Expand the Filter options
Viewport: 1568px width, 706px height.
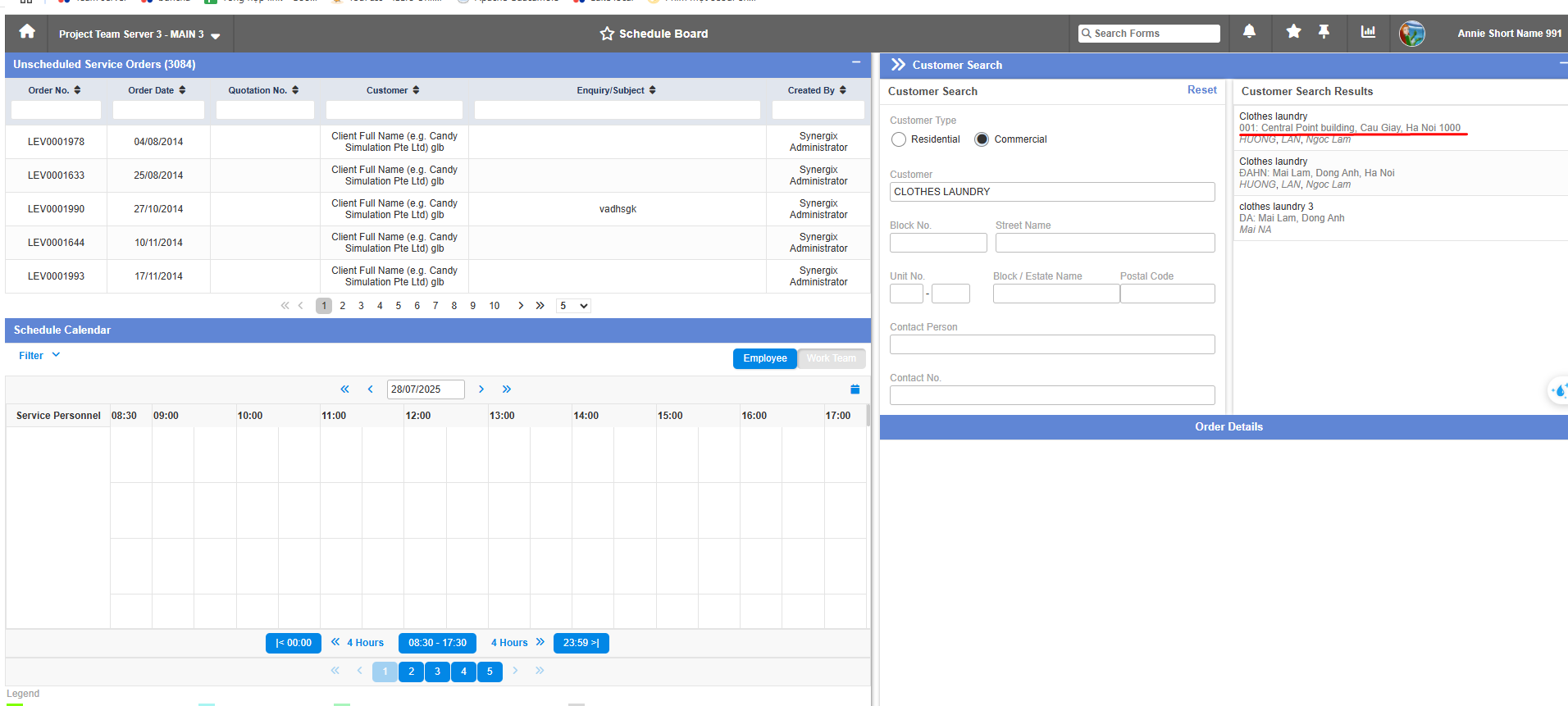click(x=39, y=356)
